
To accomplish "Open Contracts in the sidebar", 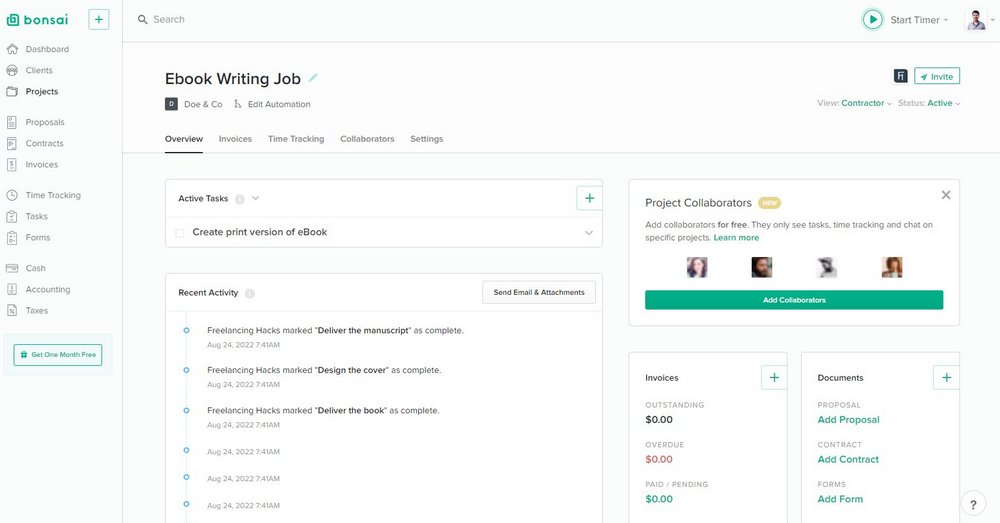I will click(x=44, y=144).
